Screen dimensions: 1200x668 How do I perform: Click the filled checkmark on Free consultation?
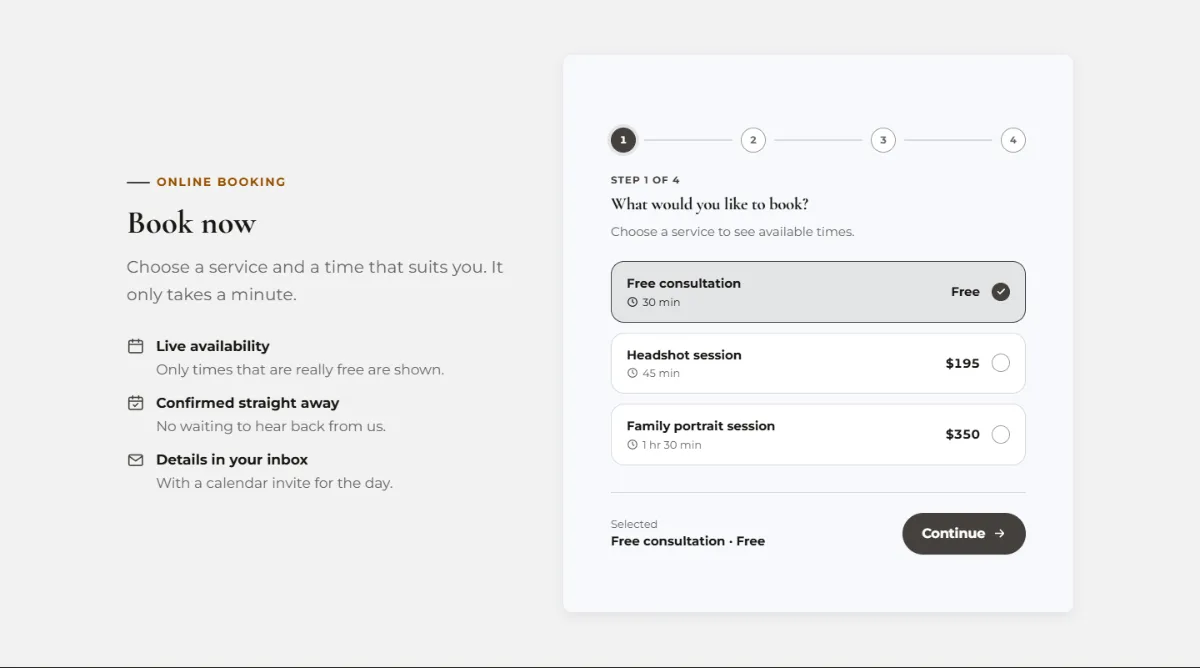tap(1000, 292)
